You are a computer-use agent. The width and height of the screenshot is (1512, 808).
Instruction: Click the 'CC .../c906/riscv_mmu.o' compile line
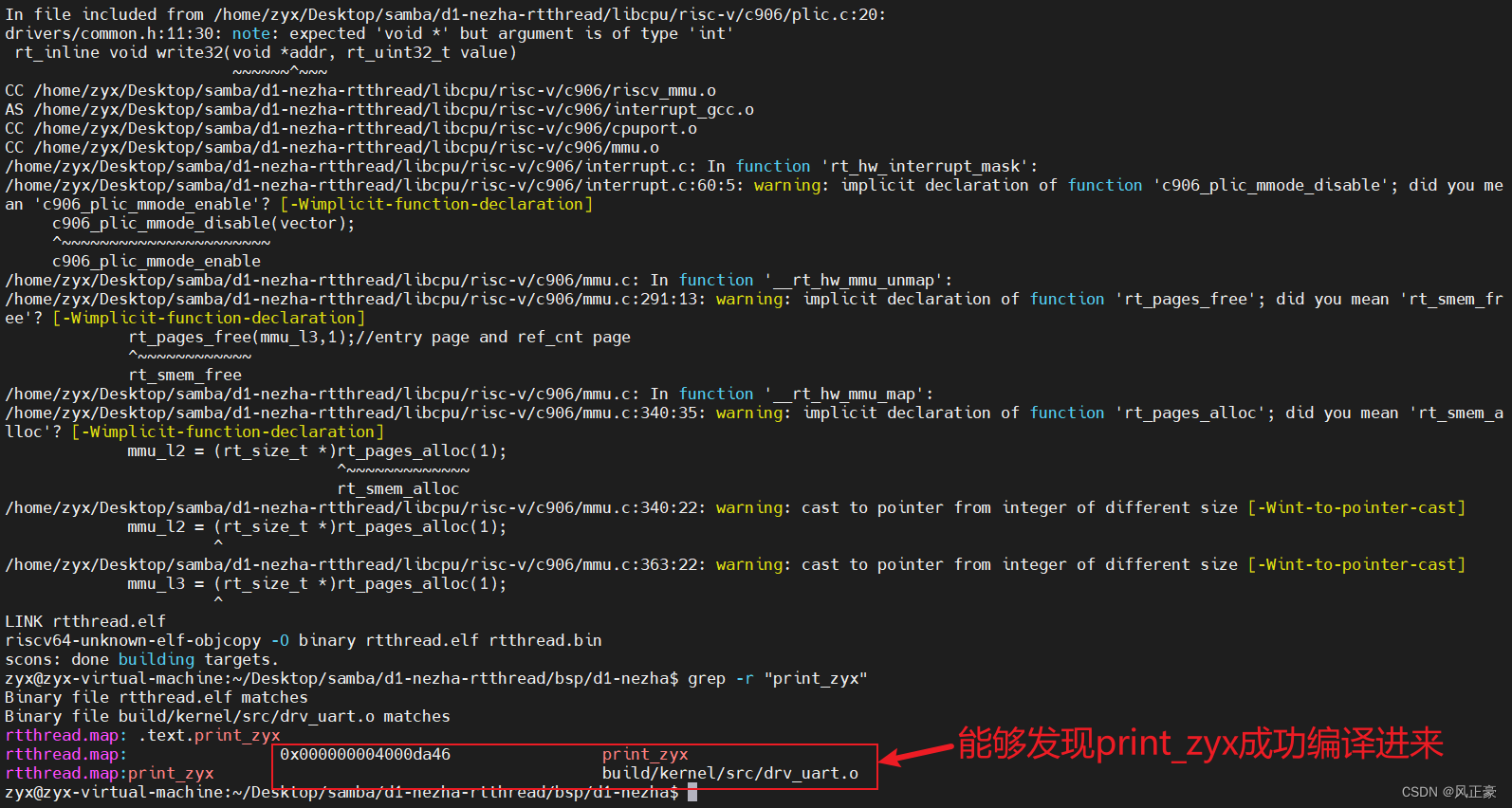tap(360, 90)
